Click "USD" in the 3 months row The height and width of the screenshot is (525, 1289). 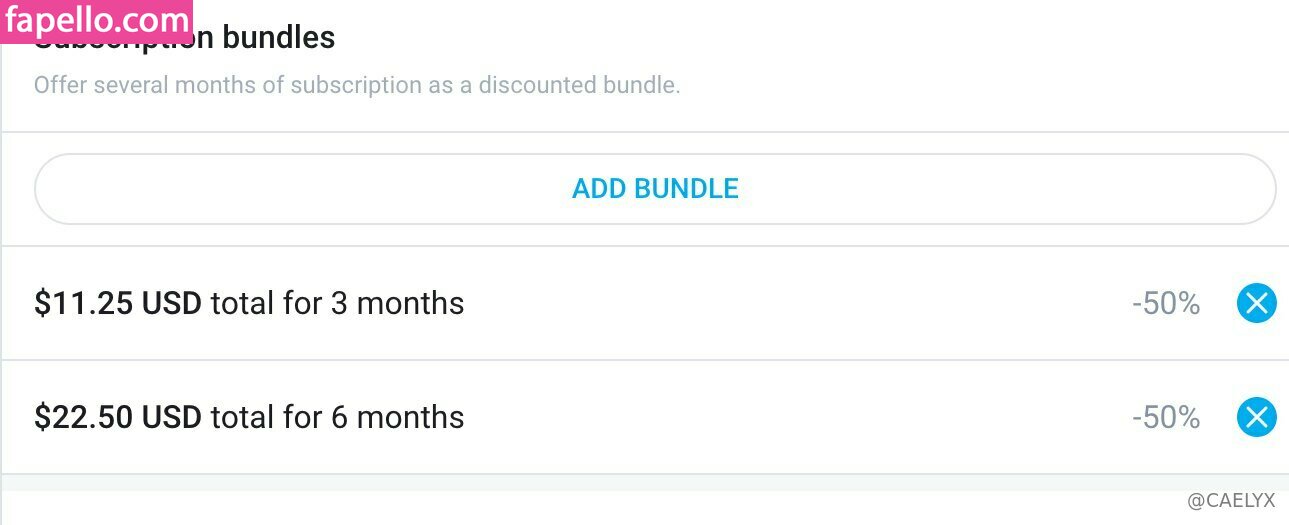click(x=172, y=303)
